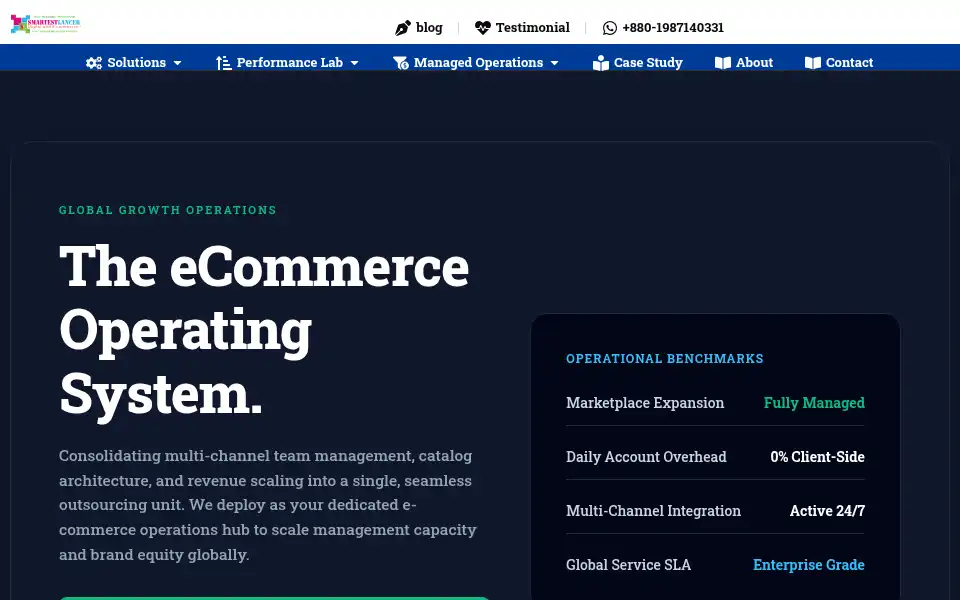The height and width of the screenshot is (600, 960).
Task: Click the About book icon
Action: pos(723,62)
